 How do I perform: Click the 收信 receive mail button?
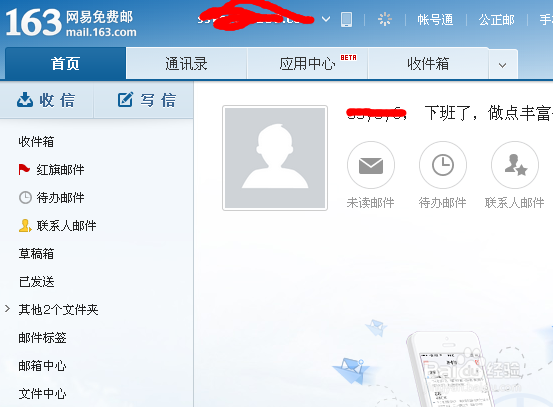click(46, 100)
